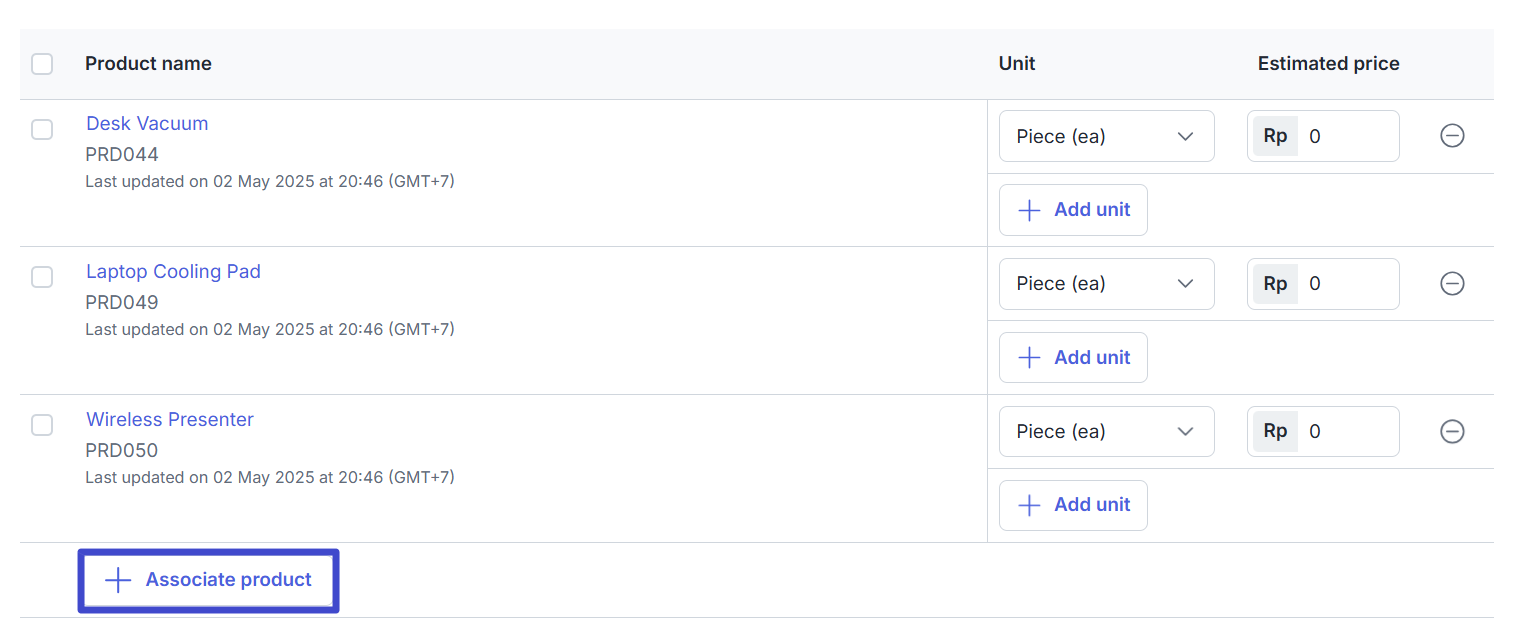Image resolution: width=1513 pixels, height=631 pixels.
Task: Click the Laptop Cooling Pad estimated price input
Action: click(1346, 284)
